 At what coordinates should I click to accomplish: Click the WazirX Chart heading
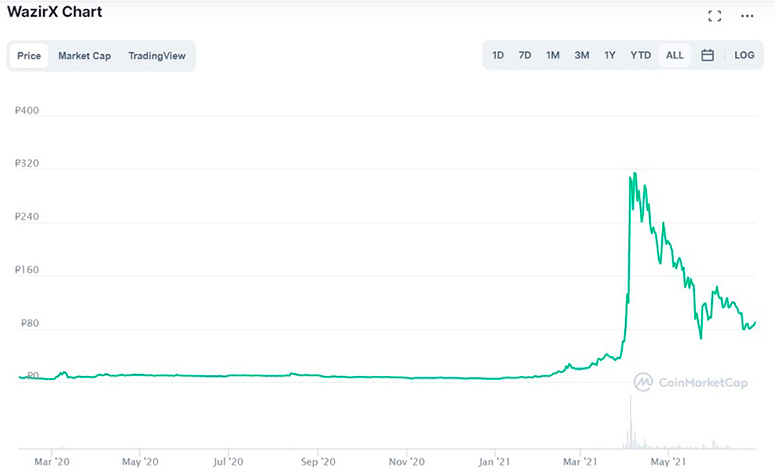click(54, 13)
